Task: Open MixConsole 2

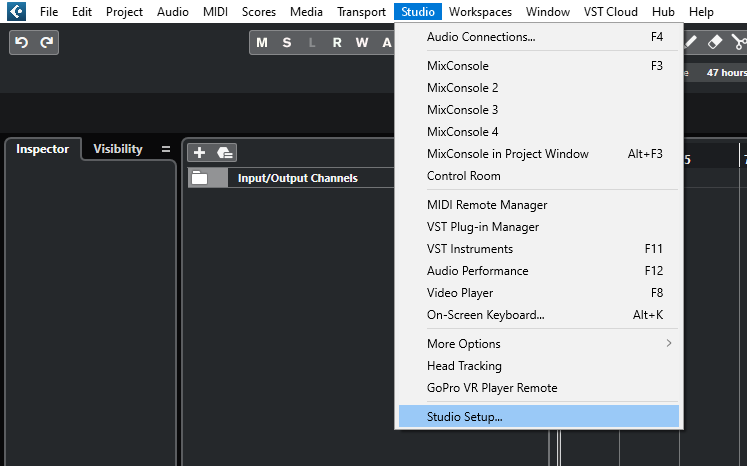Action: [539, 88]
